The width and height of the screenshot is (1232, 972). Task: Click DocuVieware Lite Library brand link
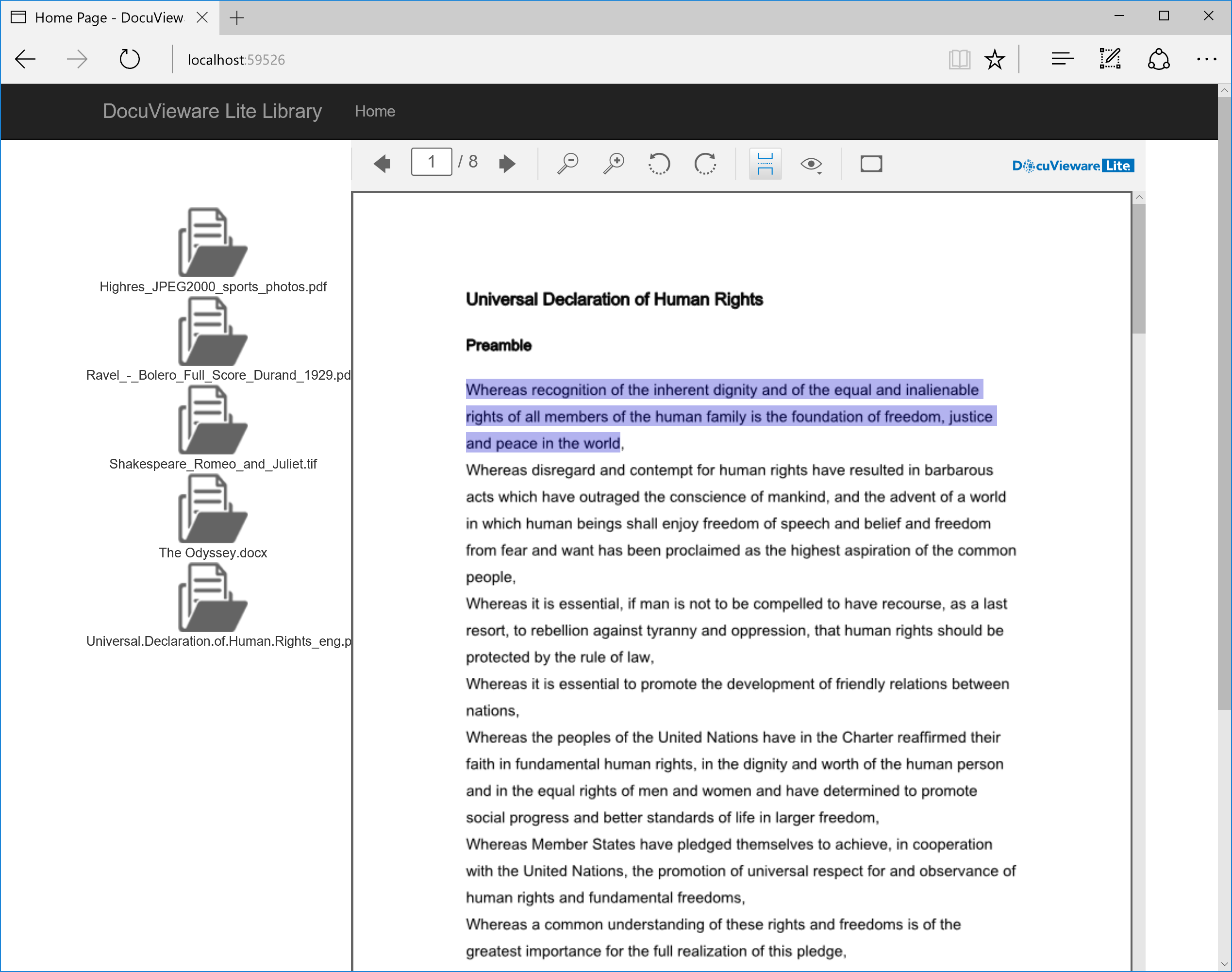point(212,112)
